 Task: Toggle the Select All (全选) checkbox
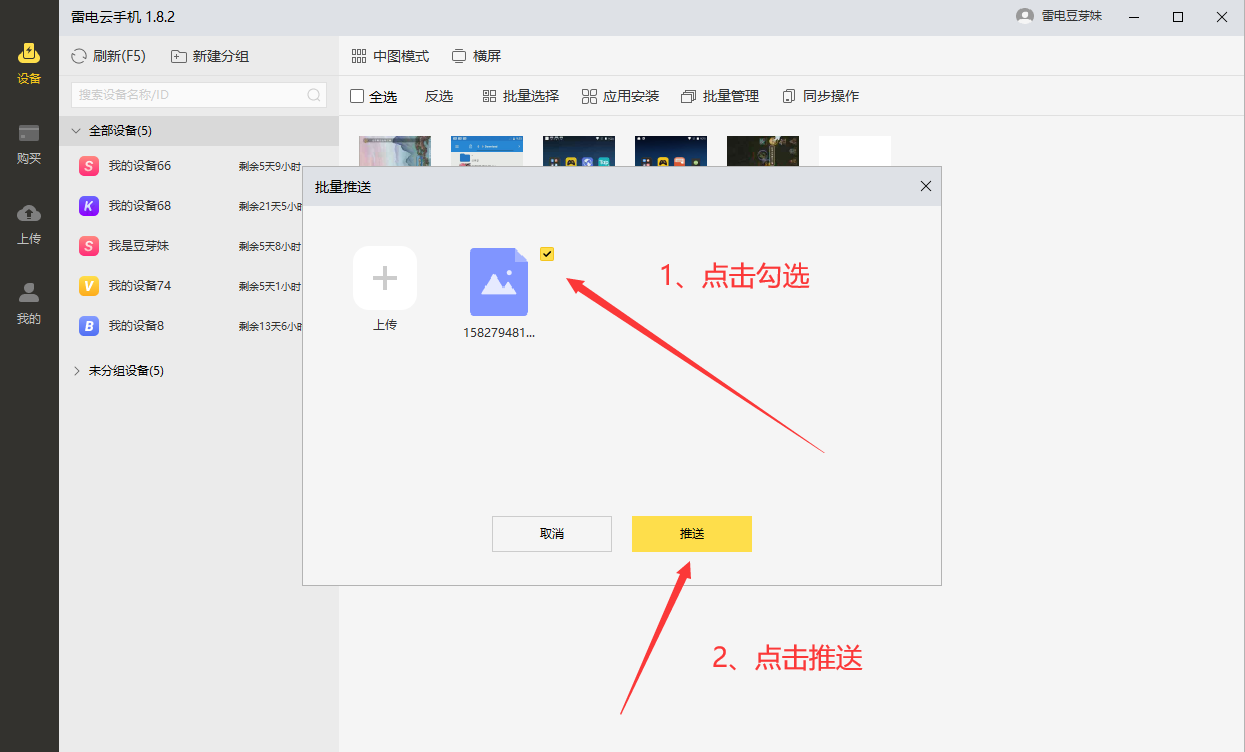(357, 96)
